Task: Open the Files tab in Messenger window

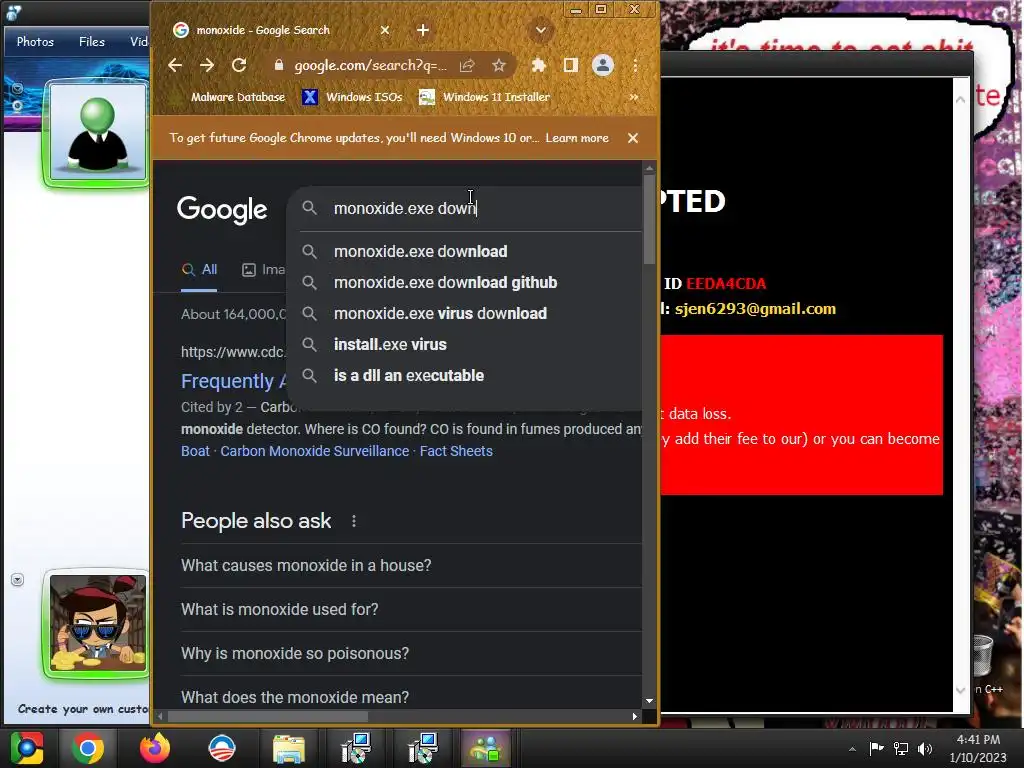Action: pos(92,42)
